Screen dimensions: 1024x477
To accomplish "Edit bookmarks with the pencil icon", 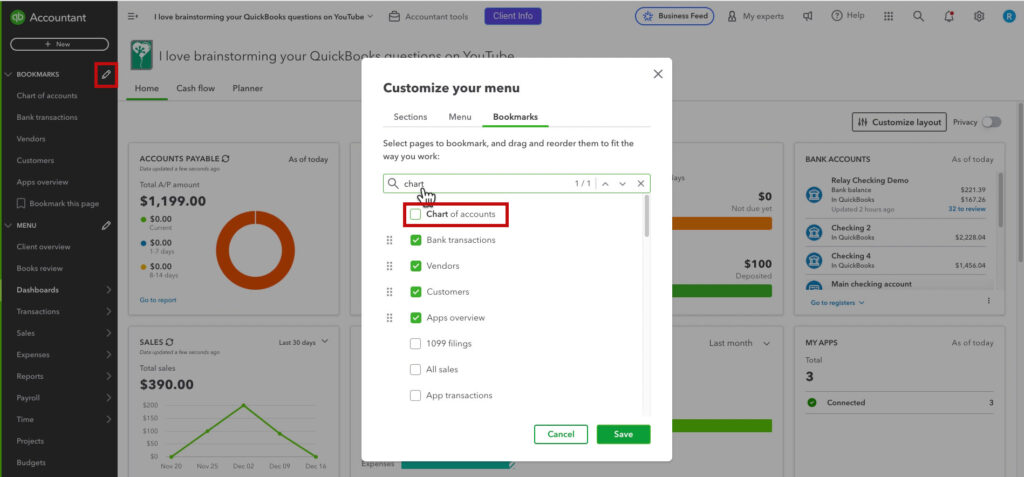I will pos(106,74).
